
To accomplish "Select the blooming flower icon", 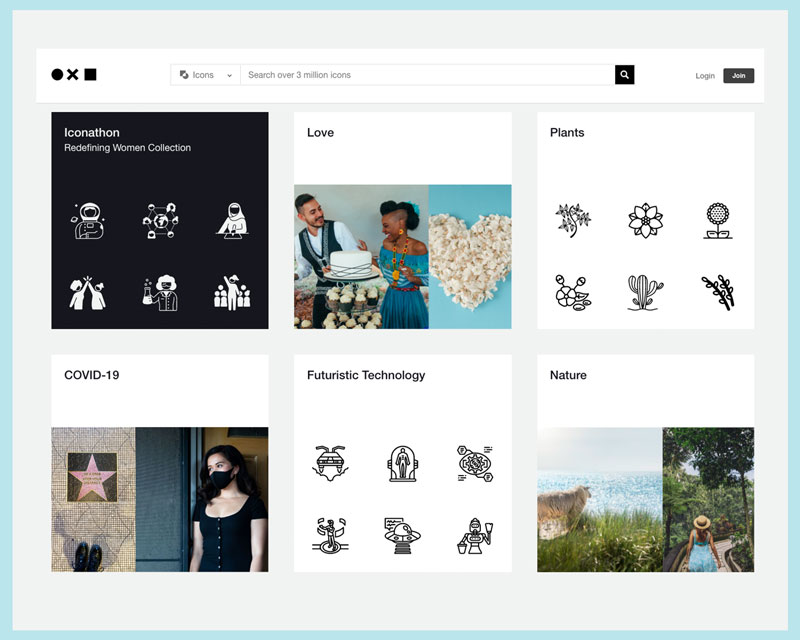I will [x=645, y=220].
